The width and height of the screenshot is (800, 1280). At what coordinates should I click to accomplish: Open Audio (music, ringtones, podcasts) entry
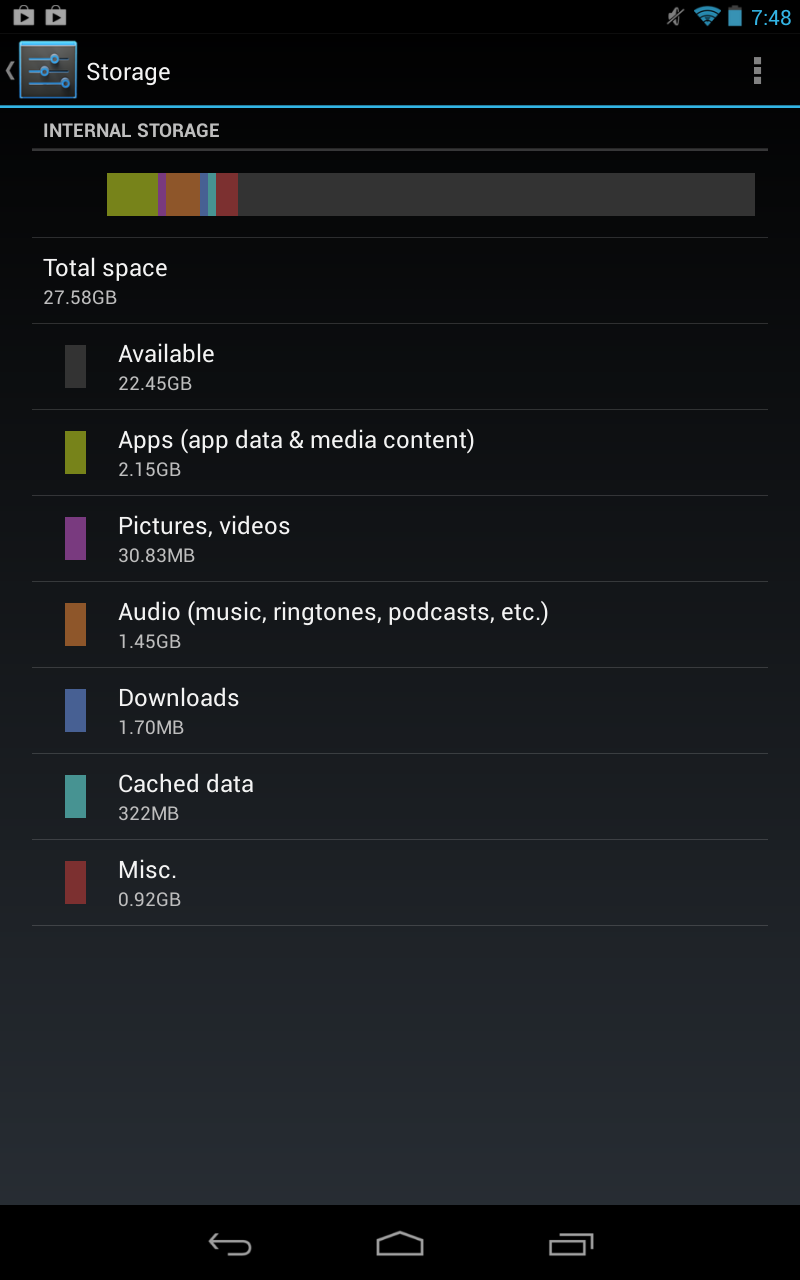[x=400, y=625]
